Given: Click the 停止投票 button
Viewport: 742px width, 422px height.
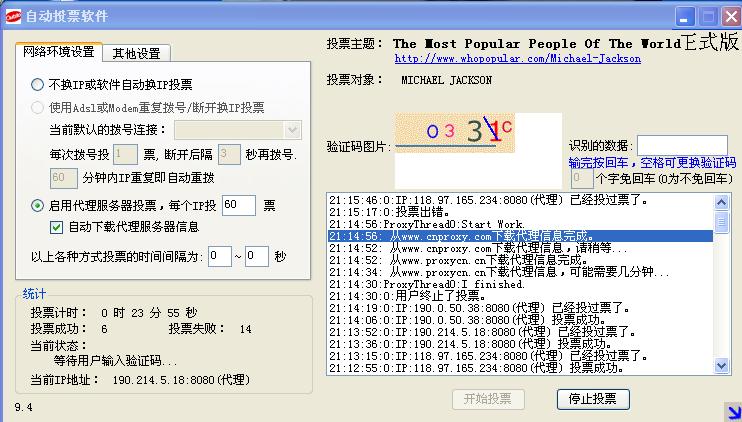Looking at the screenshot, I should click(593, 399).
